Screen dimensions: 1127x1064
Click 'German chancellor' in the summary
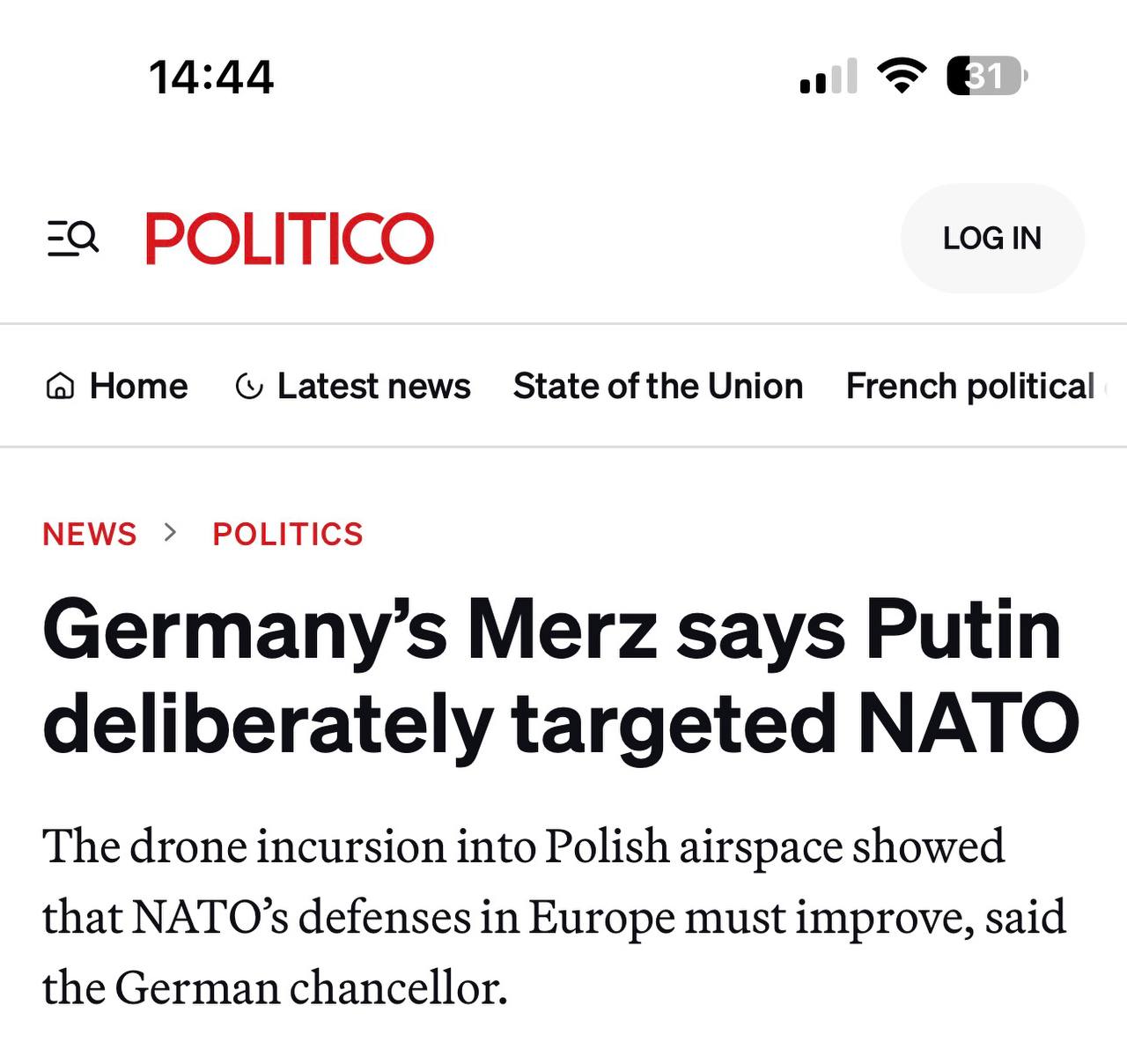click(311, 987)
